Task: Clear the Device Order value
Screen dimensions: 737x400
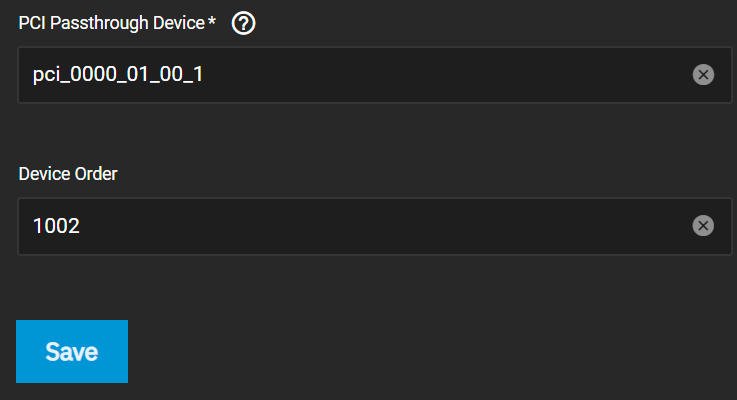Action: pyautogui.click(x=703, y=226)
